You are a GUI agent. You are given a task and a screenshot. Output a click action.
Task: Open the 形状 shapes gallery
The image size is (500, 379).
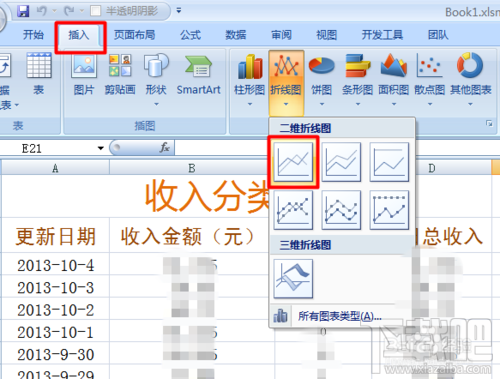click(x=156, y=79)
